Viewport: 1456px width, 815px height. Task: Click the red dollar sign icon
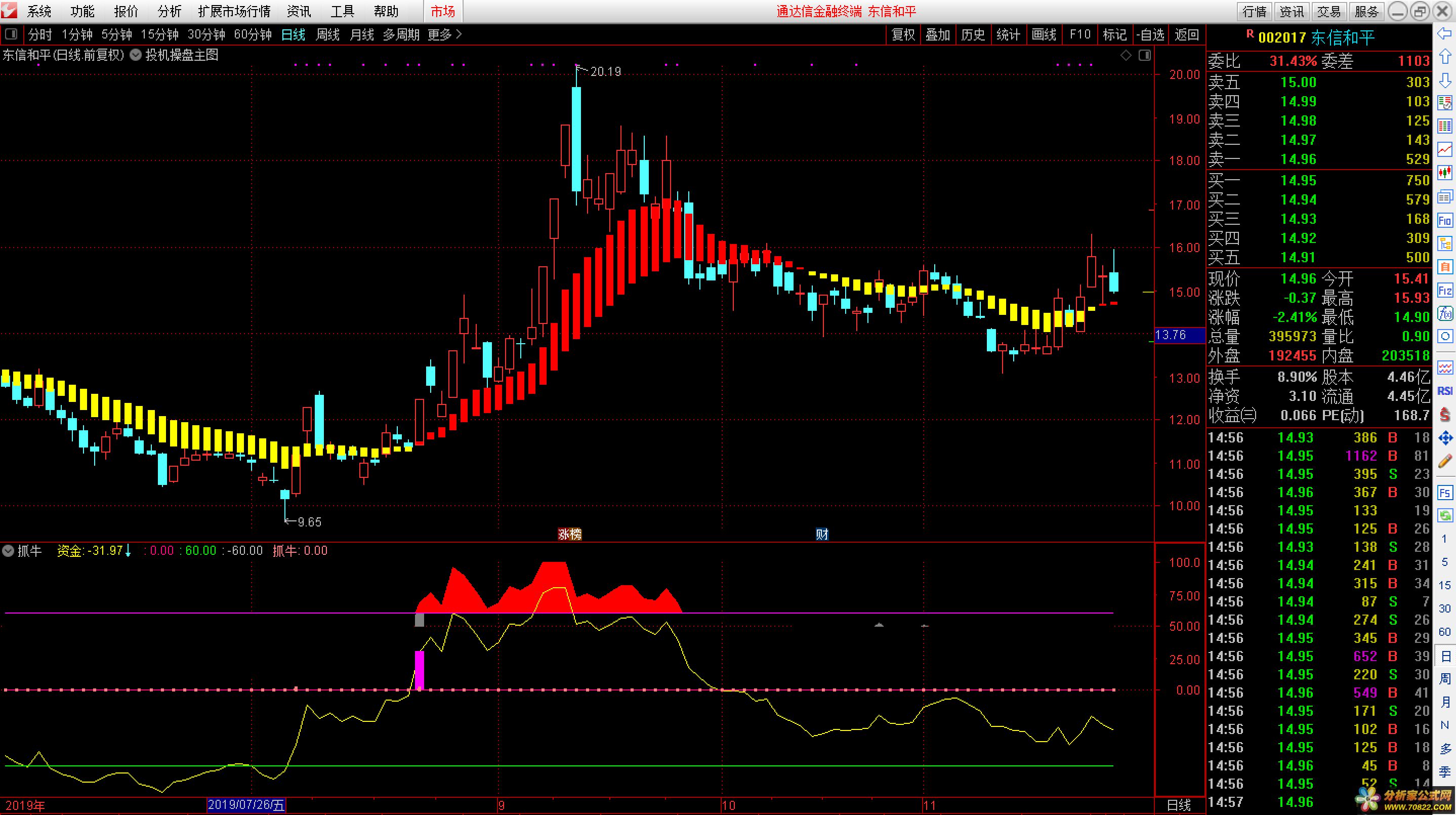pos(1445,415)
